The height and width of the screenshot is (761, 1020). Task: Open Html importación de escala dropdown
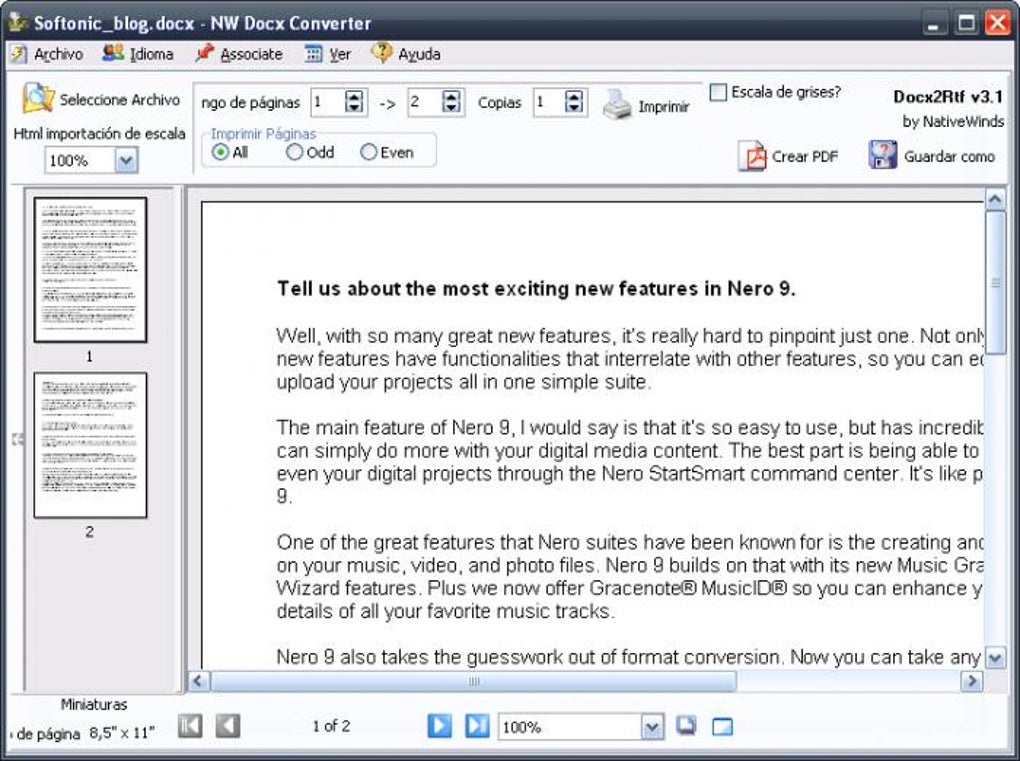point(126,160)
